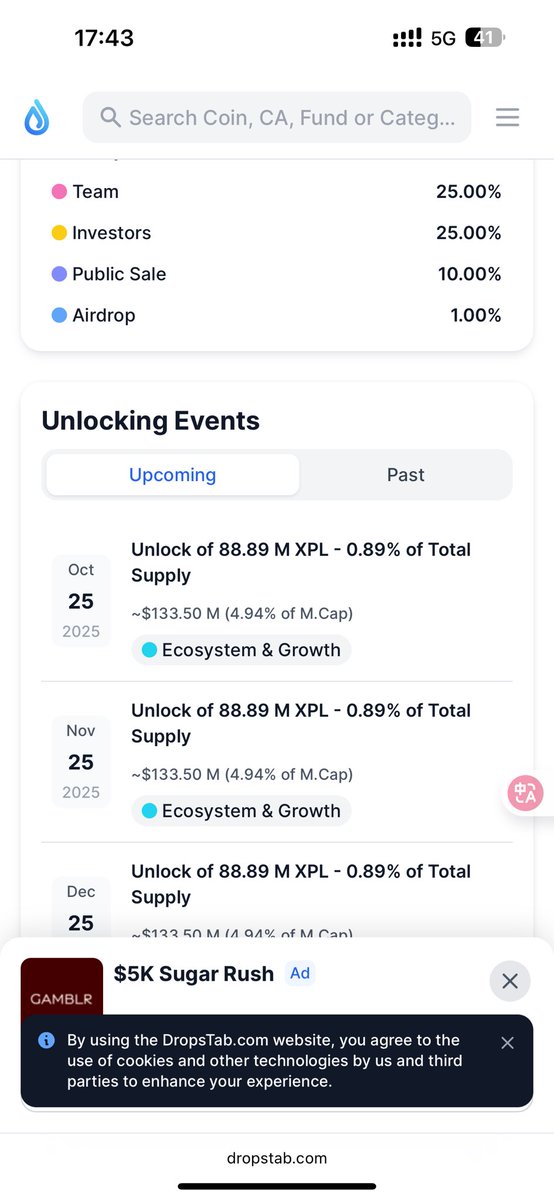Tap Oct 25 Ecosystem & Growth tag

click(241, 650)
